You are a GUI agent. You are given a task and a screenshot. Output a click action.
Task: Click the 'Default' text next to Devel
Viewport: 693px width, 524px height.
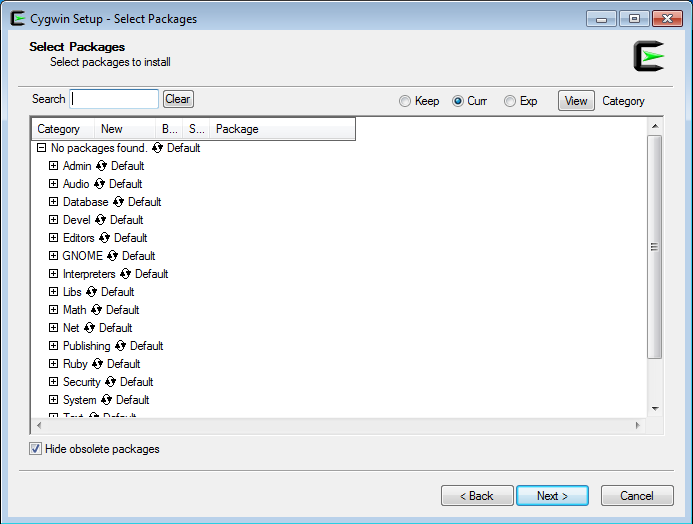126,220
